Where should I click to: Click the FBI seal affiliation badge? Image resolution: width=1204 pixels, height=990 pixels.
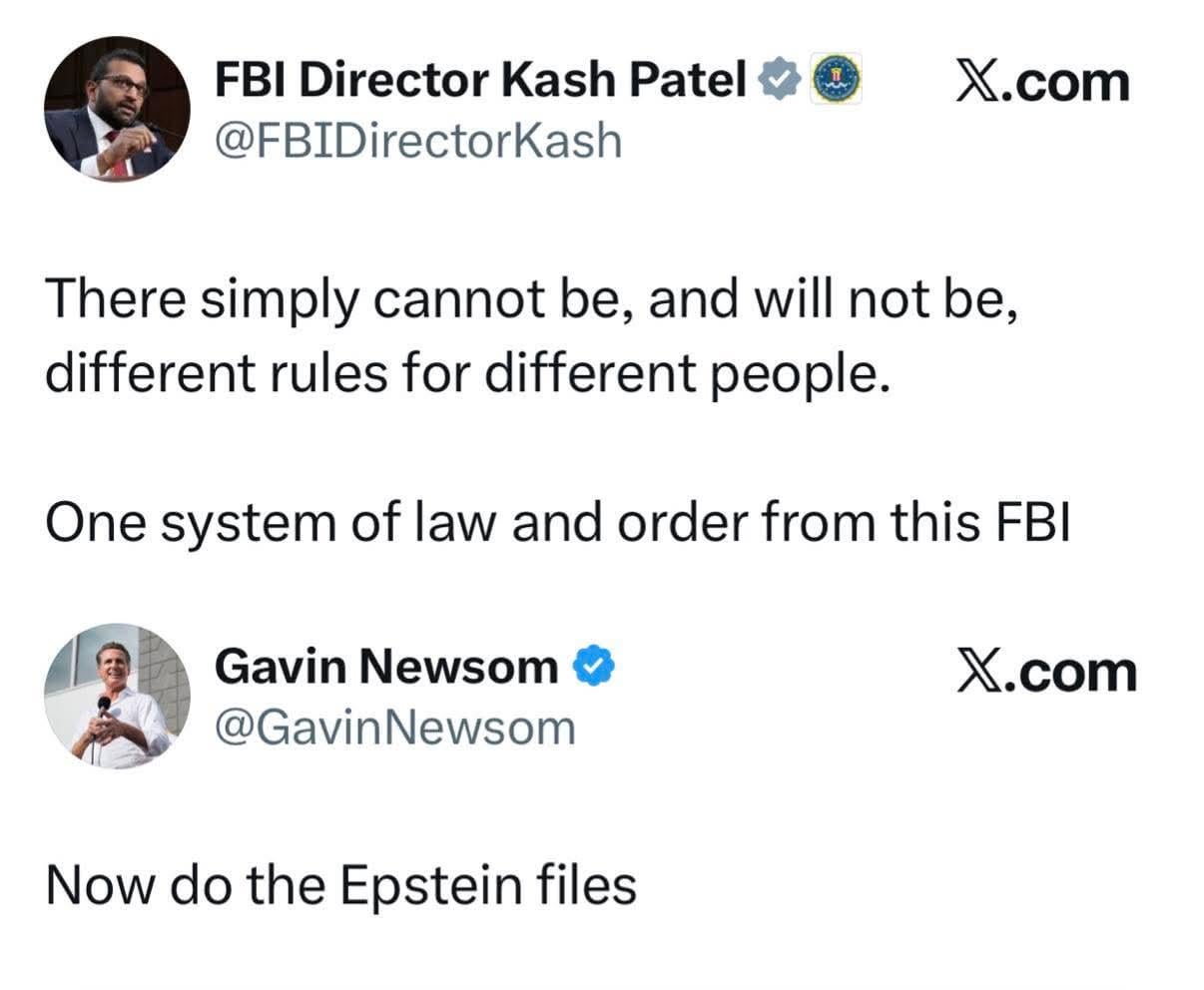pyautogui.click(x=837, y=80)
